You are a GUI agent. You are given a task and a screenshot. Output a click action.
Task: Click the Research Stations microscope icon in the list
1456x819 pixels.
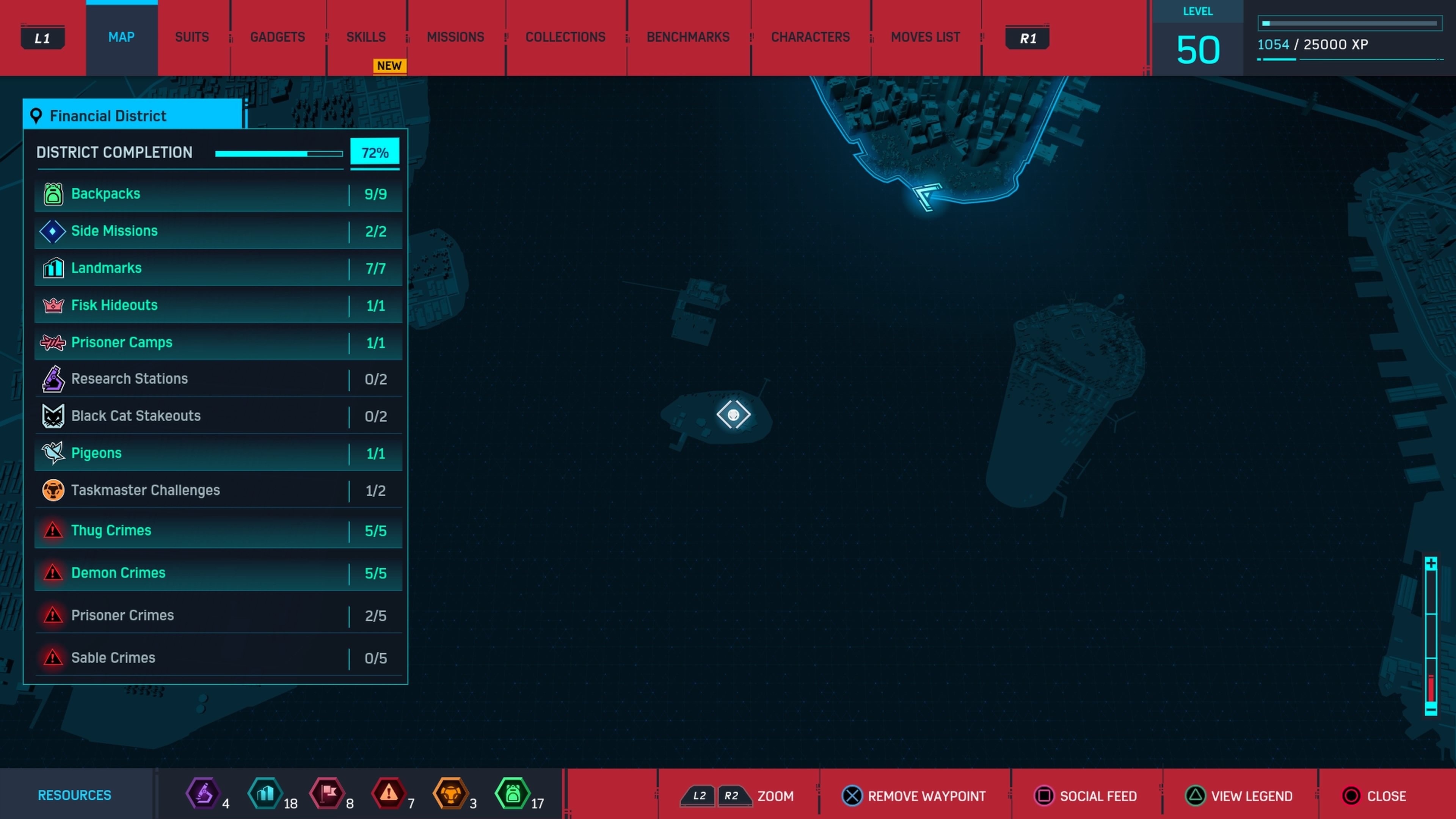[x=53, y=379]
